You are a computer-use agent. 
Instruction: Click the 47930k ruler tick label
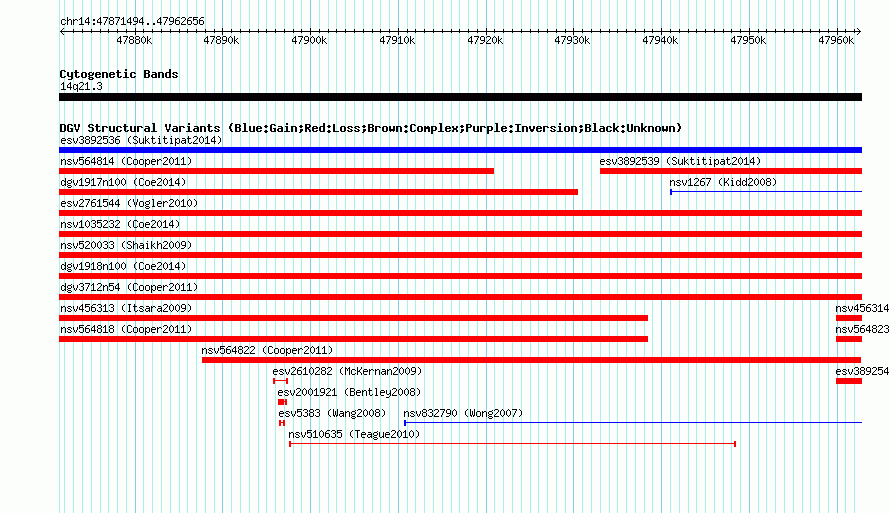572,40
